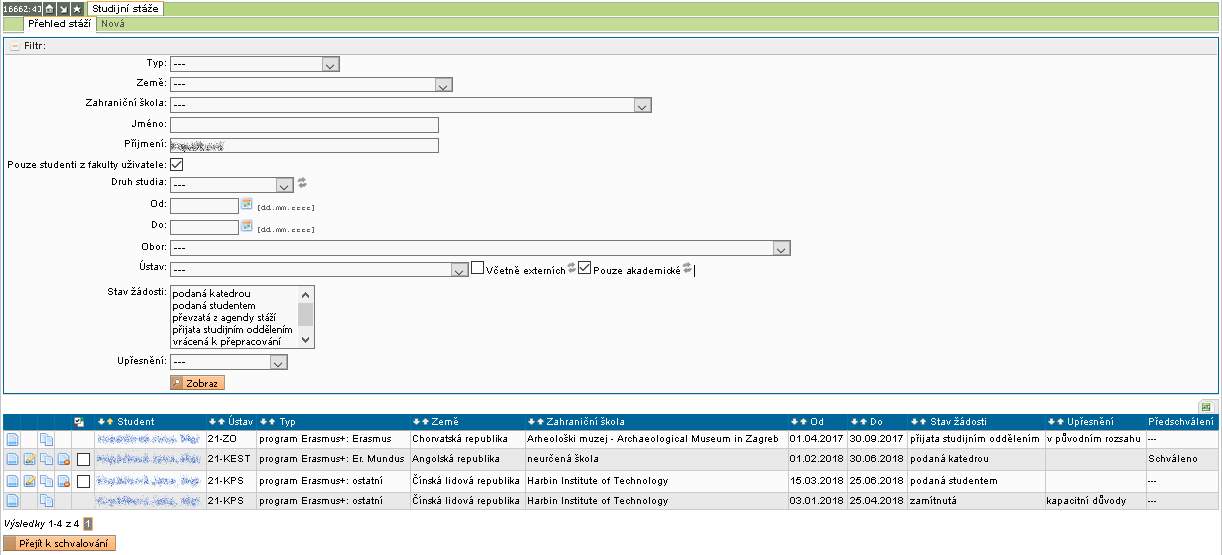Open the Země dropdown

(312, 85)
